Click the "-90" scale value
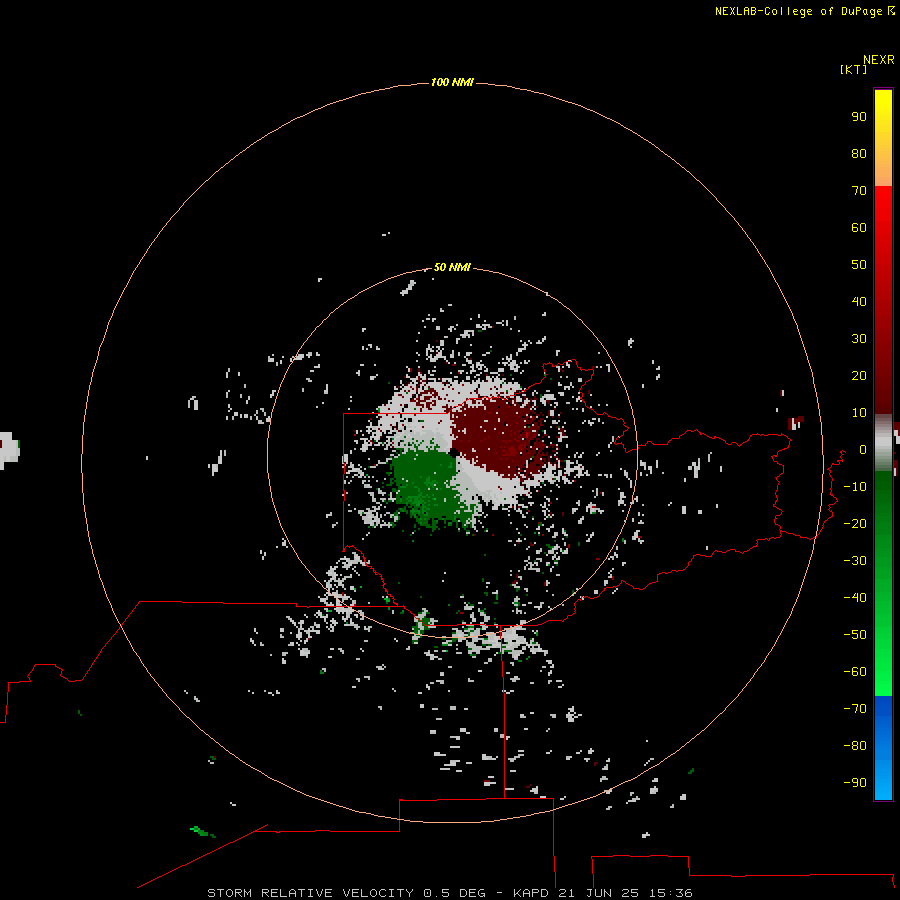Screen dimensions: 900x900 click(x=855, y=782)
